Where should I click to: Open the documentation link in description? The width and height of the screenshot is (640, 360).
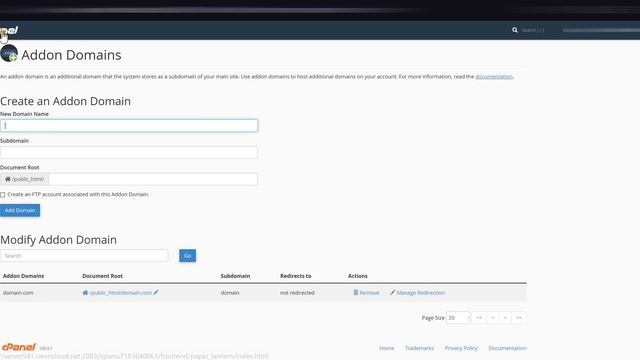(x=494, y=76)
